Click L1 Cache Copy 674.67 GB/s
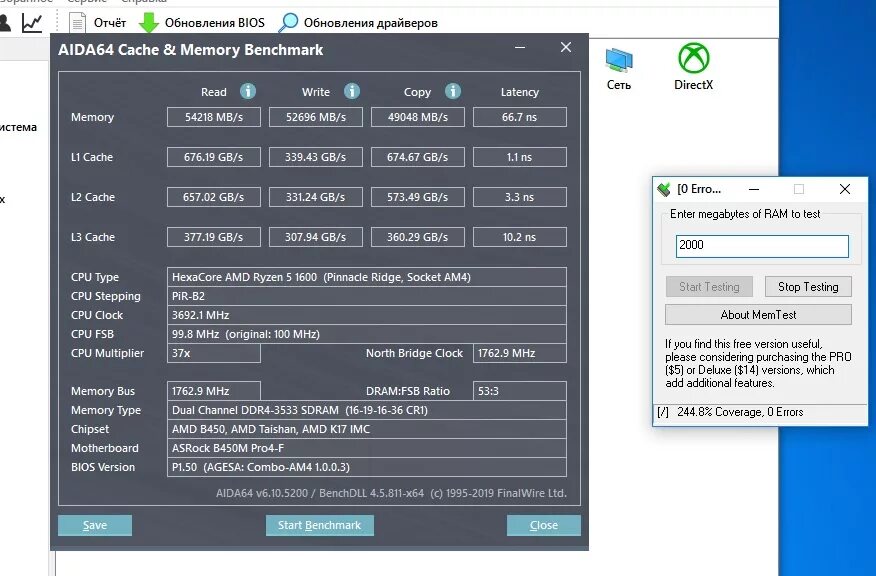876x576 pixels. [418, 157]
